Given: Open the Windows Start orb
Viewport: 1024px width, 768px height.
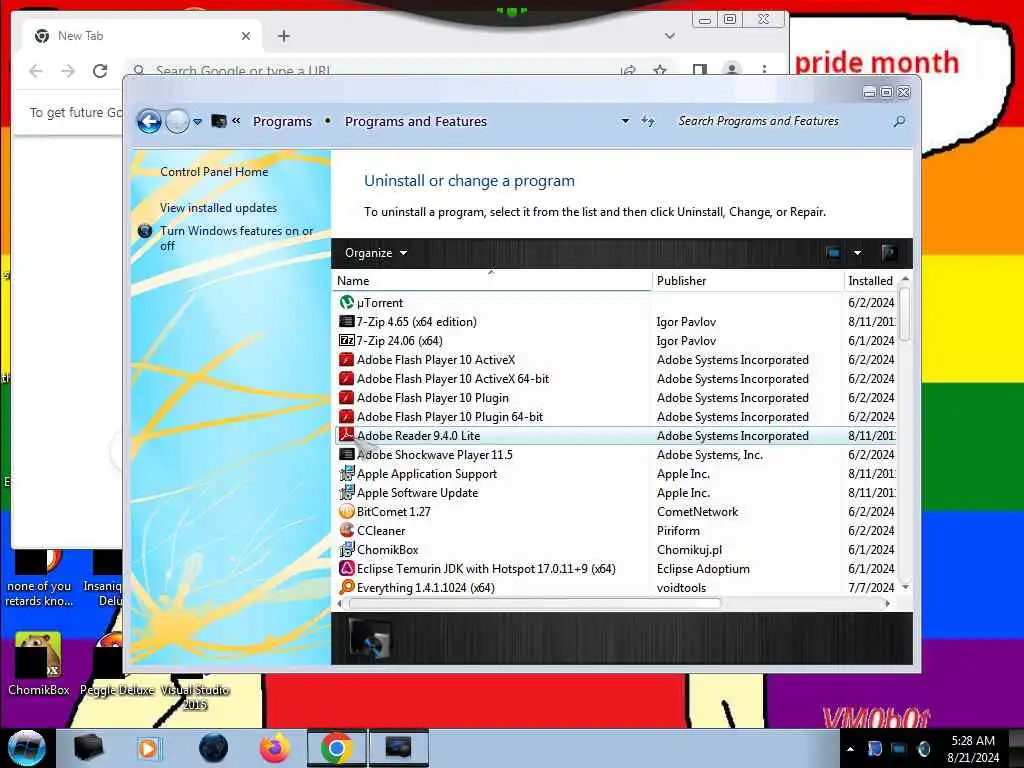Looking at the screenshot, I should (x=27, y=748).
